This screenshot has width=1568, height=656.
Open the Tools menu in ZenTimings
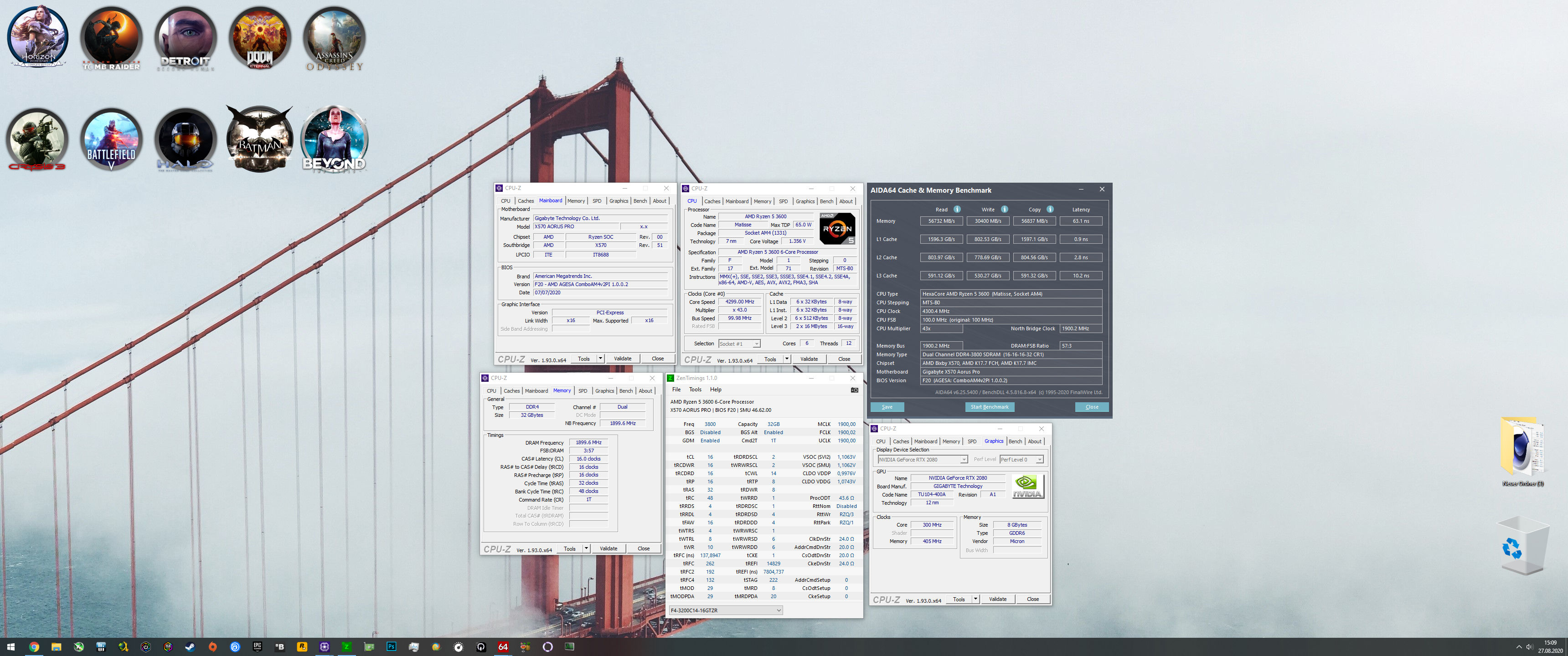695,389
